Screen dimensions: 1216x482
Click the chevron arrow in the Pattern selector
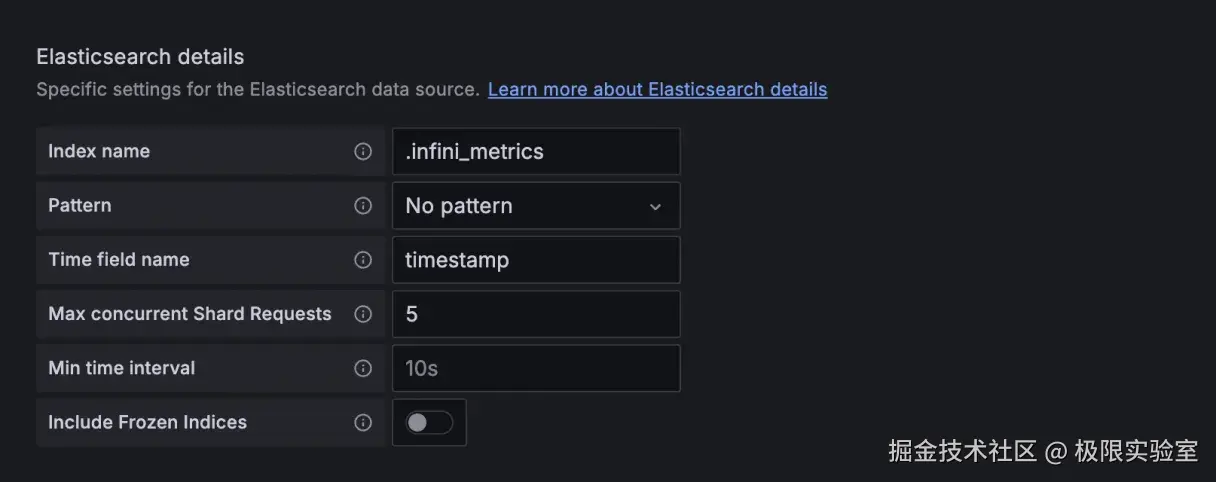coord(655,207)
